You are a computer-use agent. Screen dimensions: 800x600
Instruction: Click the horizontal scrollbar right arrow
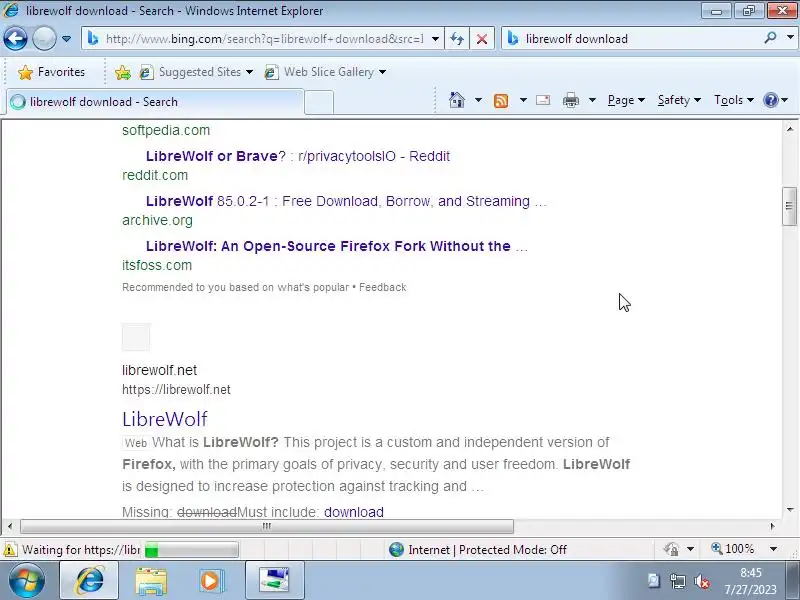pyautogui.click(x=772, y=526)
